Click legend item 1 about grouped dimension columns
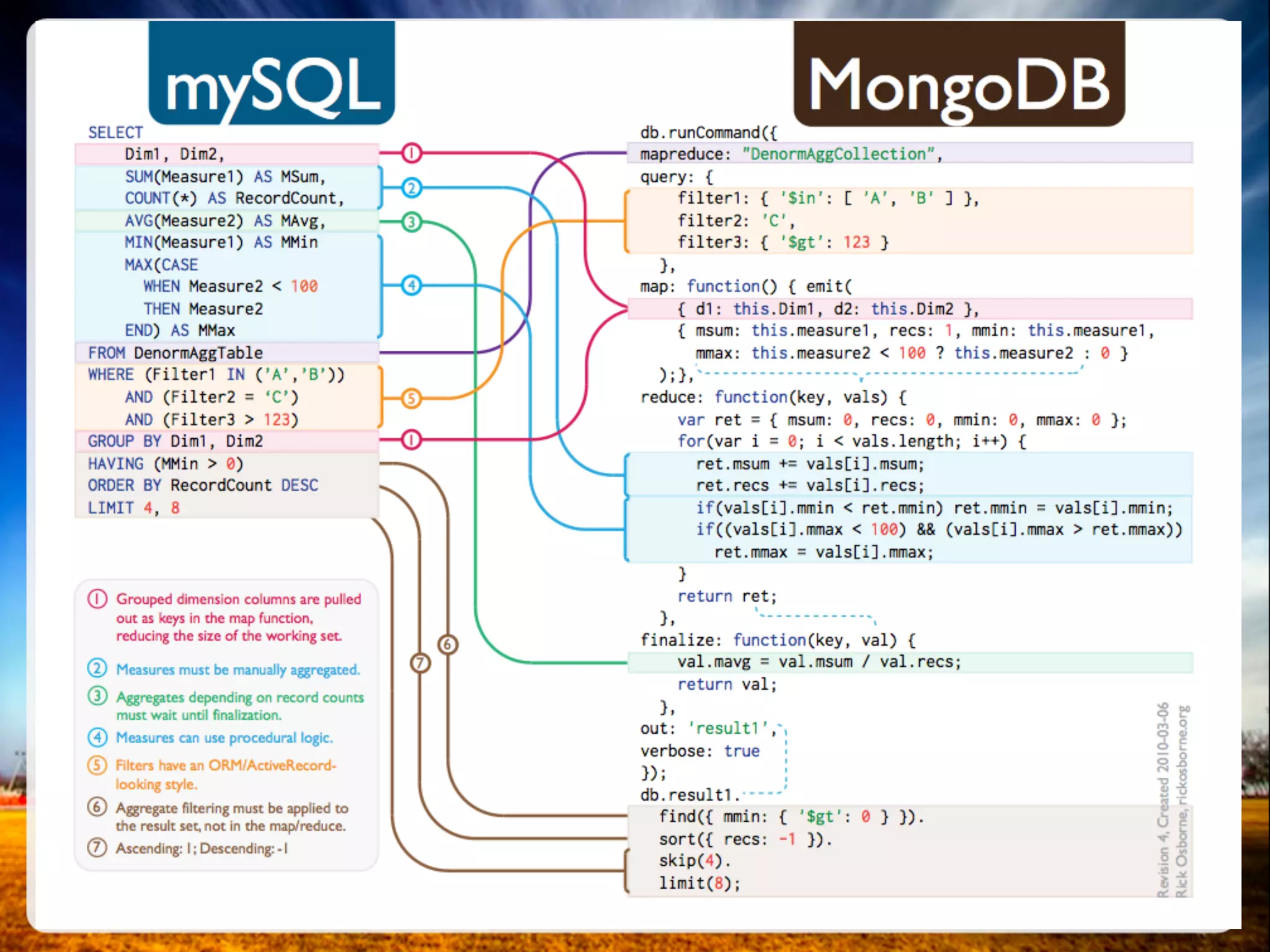Viewport: 1270px width, 952px height. 238,617
